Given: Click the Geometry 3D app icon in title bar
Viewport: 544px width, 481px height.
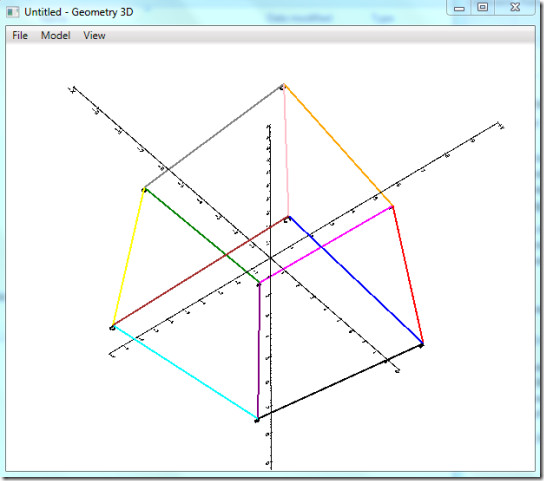Looking at the screenshot, I should click(x=13, y=12).
